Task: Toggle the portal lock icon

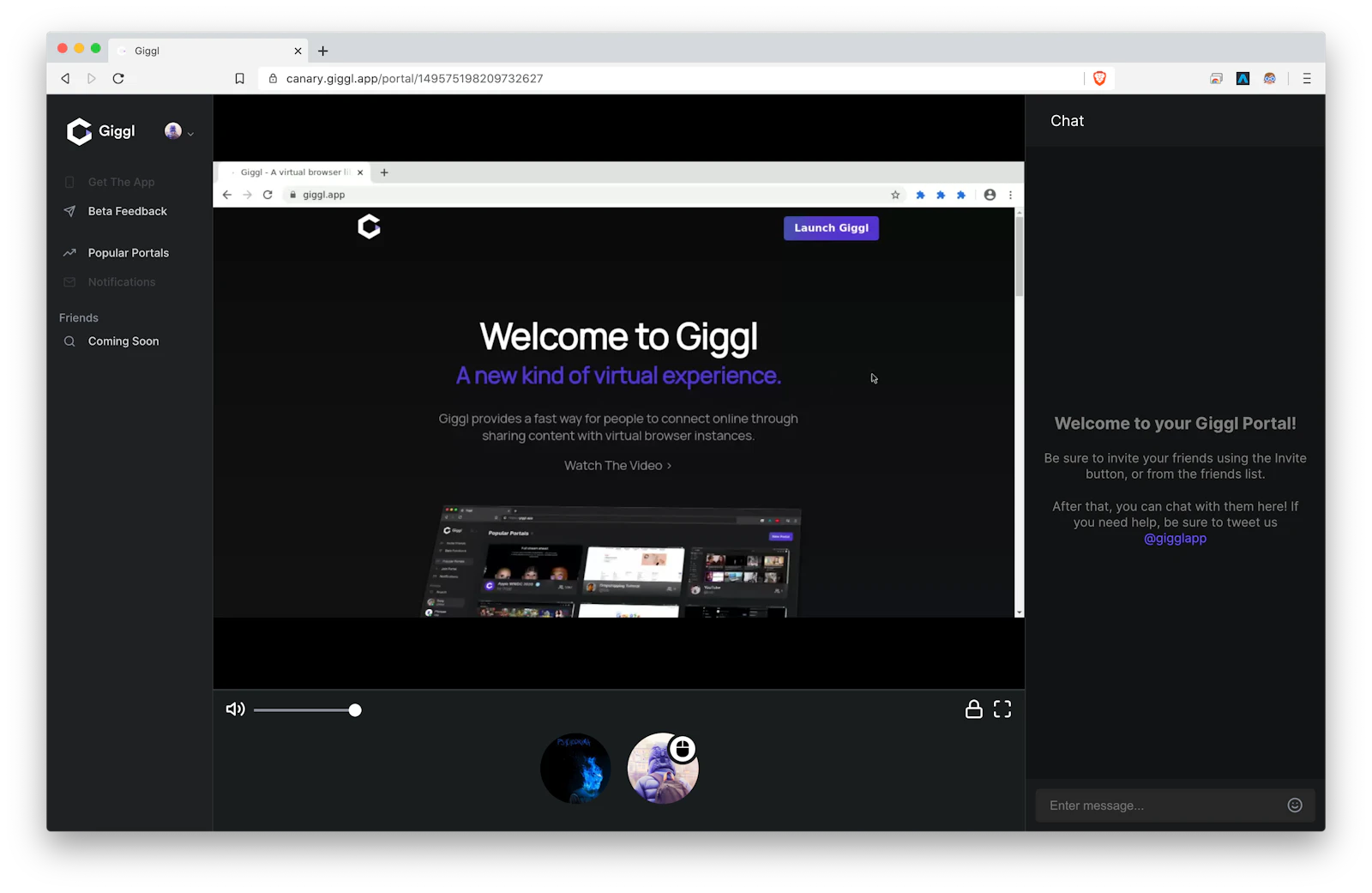Action: tap(973, 709)
